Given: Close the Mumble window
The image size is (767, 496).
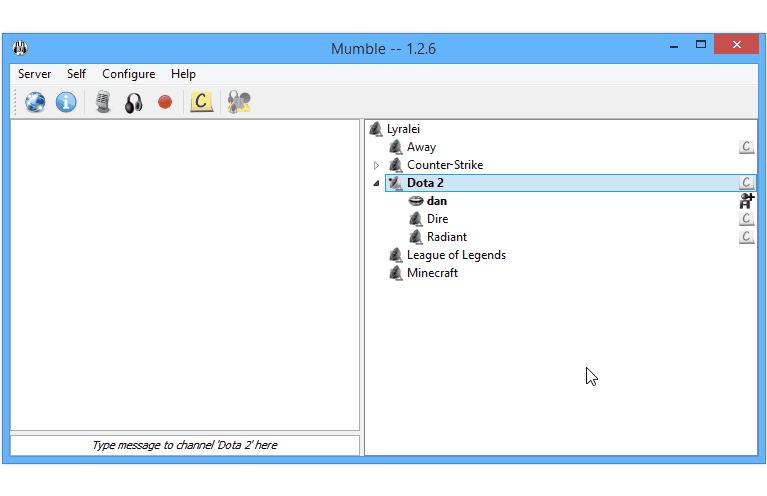Looking at the screenshot, I should click(736, 45).
